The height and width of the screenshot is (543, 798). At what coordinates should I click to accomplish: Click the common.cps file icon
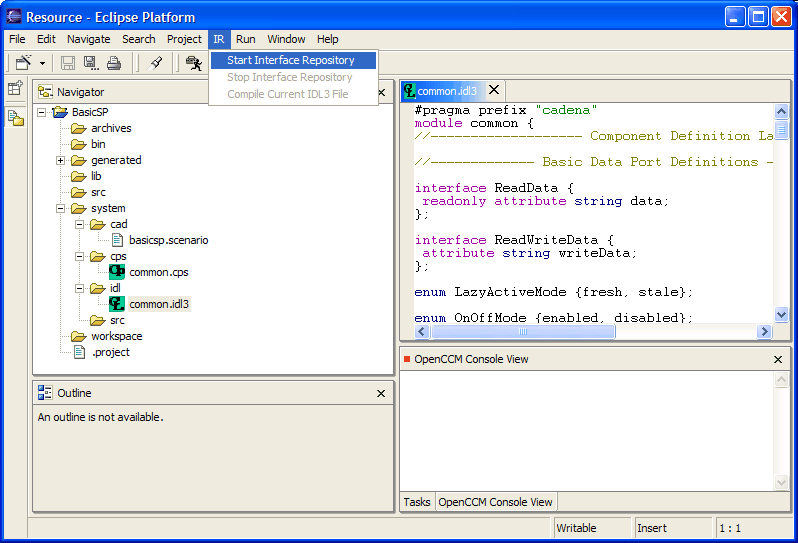(117, 272)
